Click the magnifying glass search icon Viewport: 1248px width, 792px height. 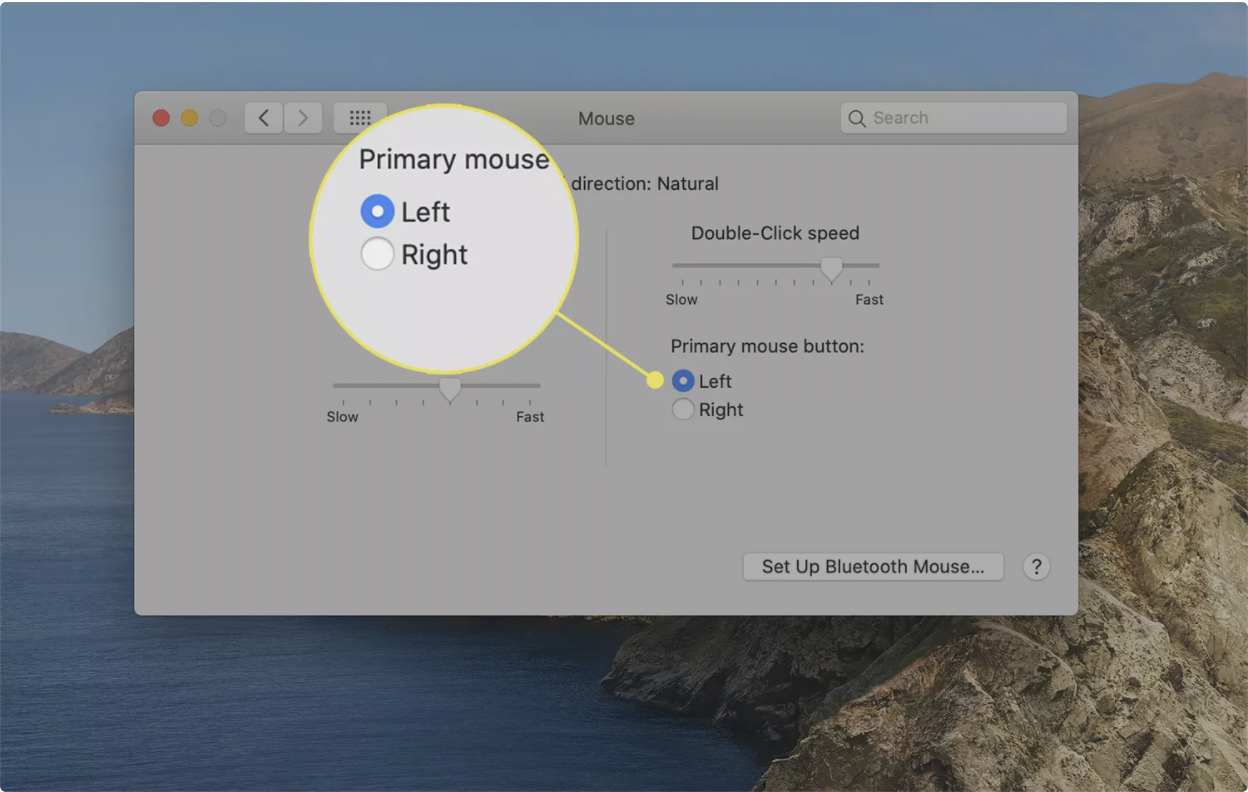(x=857, y=118)
